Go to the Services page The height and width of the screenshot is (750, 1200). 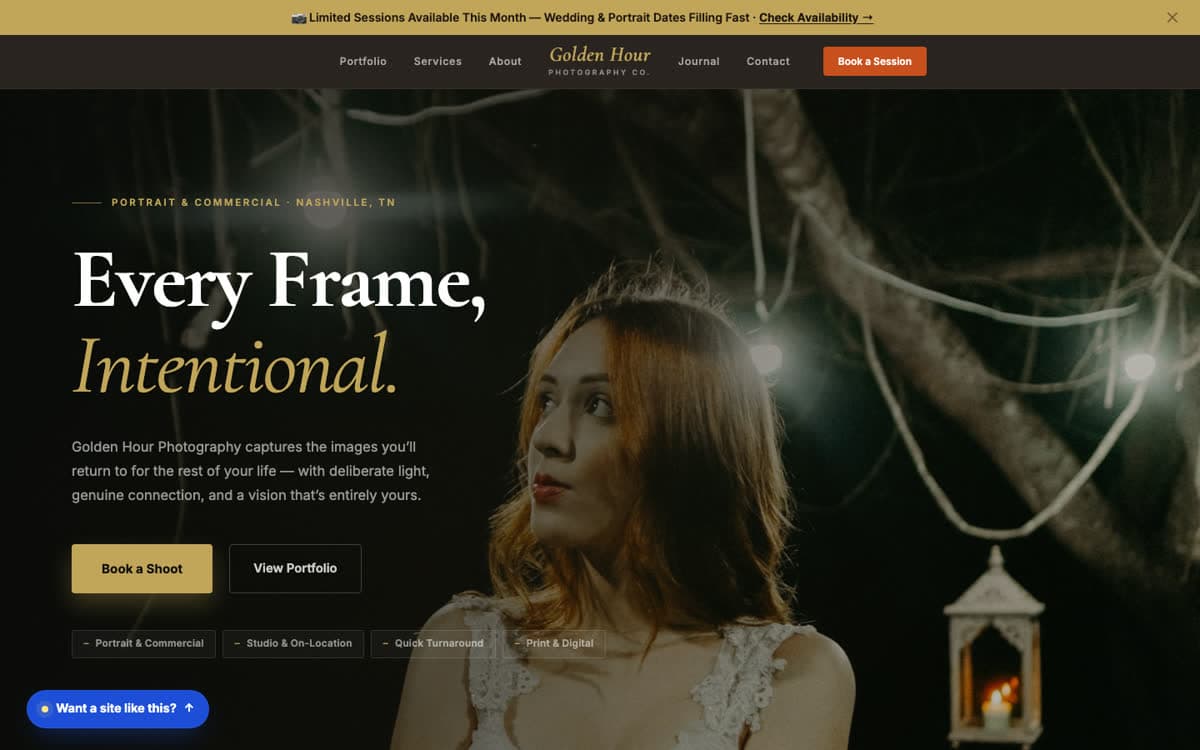438,61
